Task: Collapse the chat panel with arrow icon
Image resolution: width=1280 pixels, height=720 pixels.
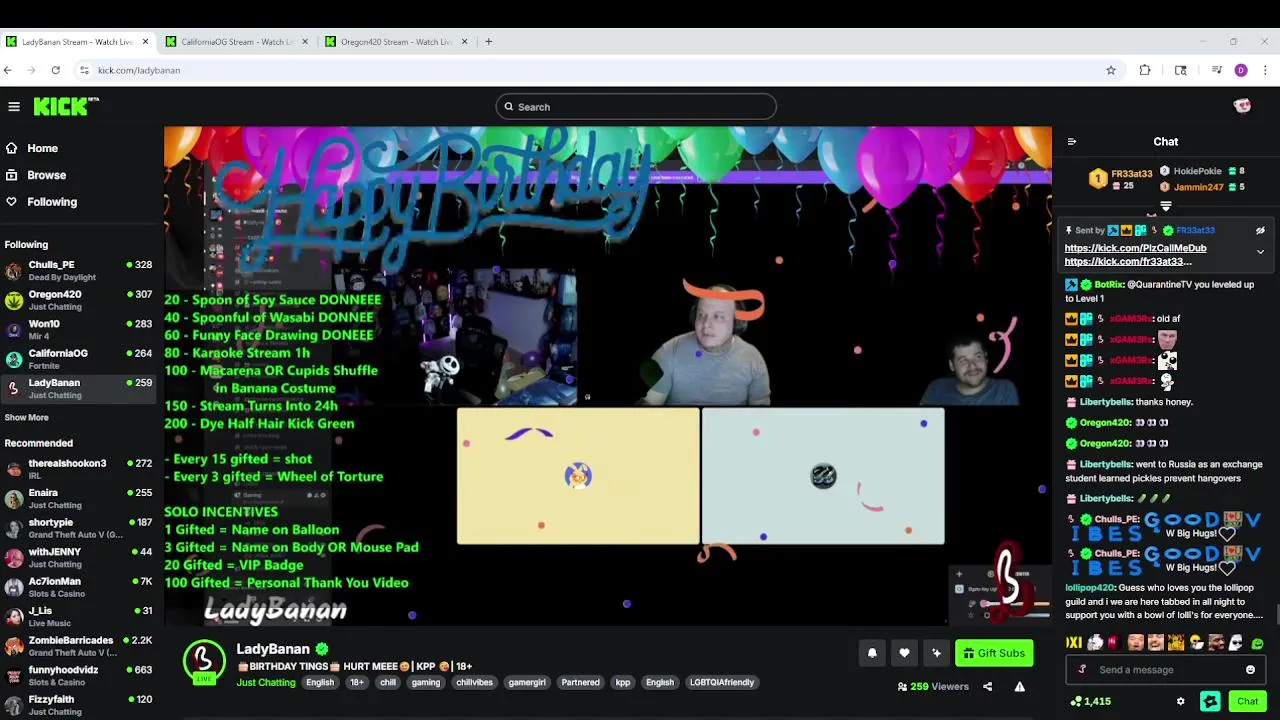Action: pyautogui.click(x=1072, y=142)
